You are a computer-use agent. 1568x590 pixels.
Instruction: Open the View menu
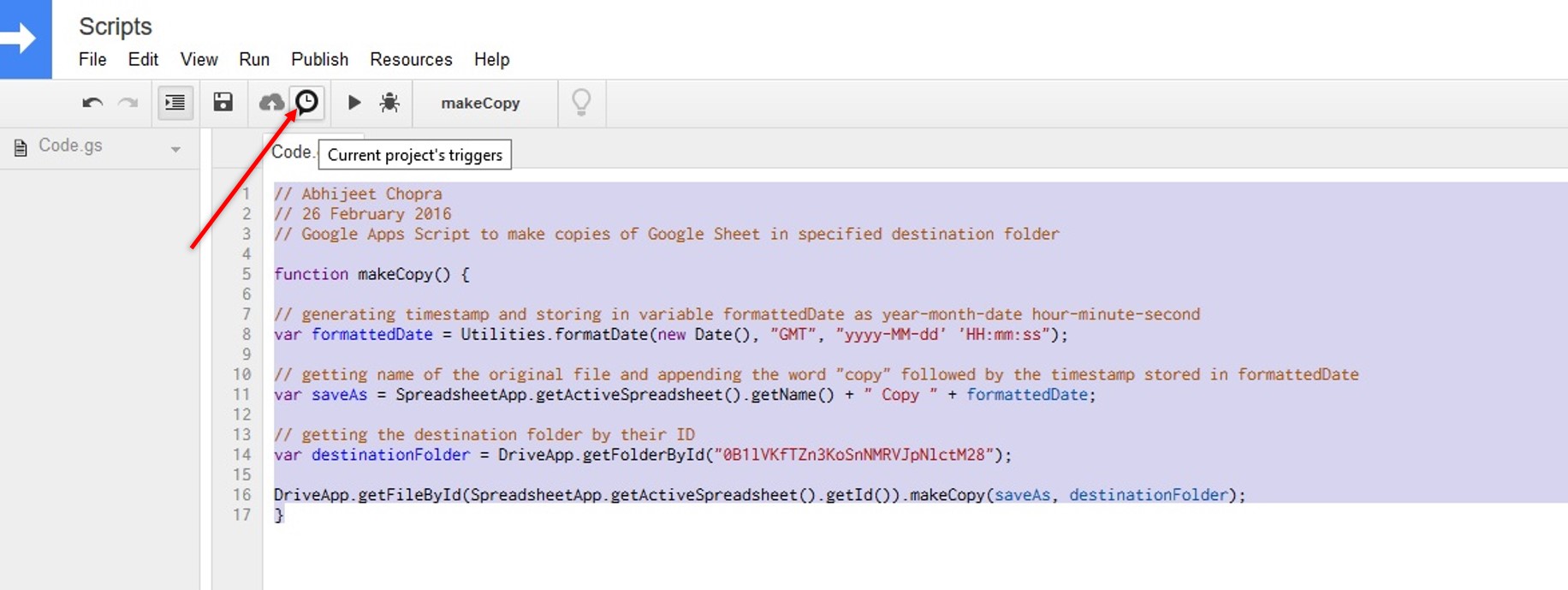point(199,59)
